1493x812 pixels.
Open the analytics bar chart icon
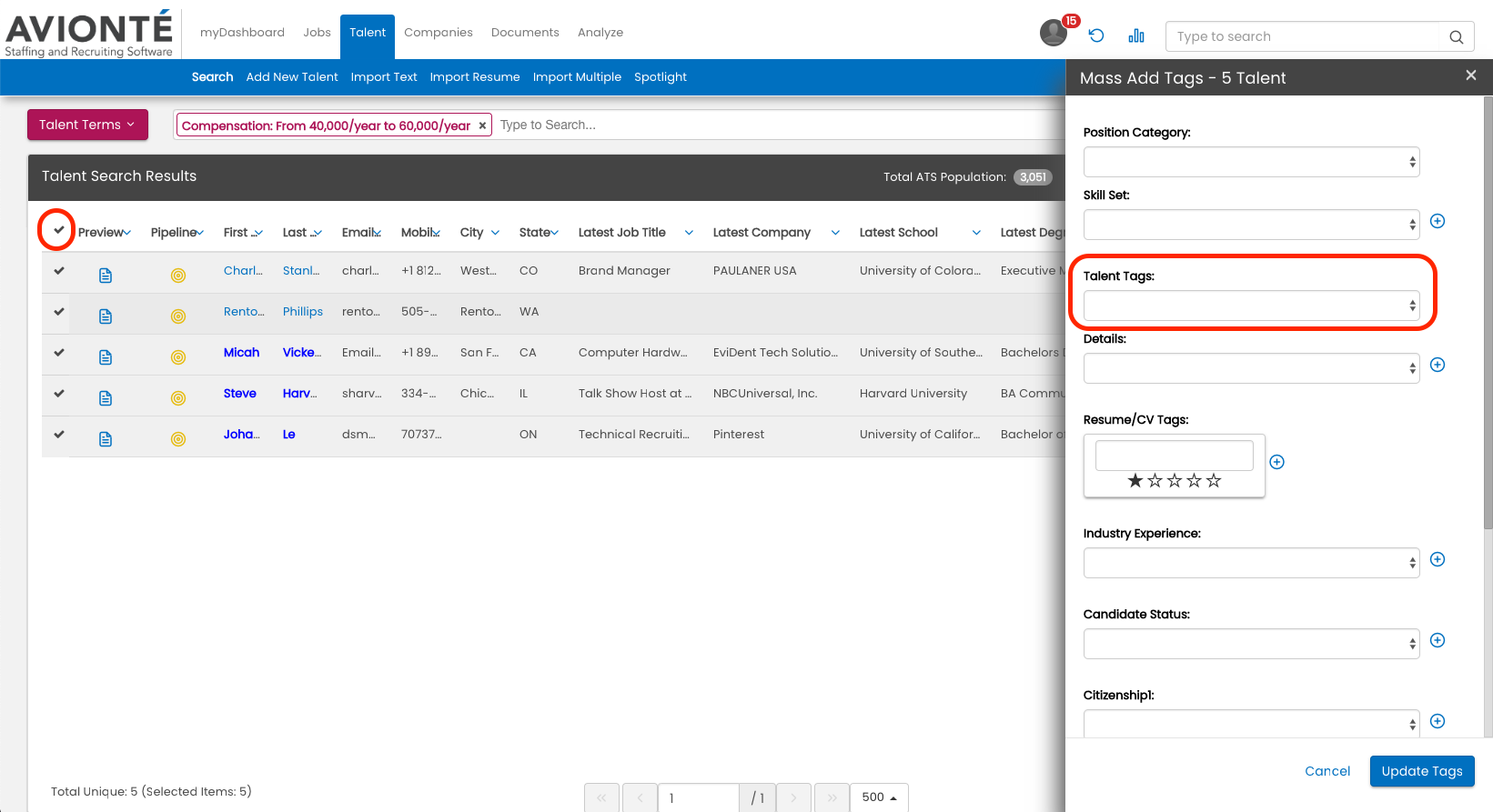pyautogui.click(x=1136, y=35)
